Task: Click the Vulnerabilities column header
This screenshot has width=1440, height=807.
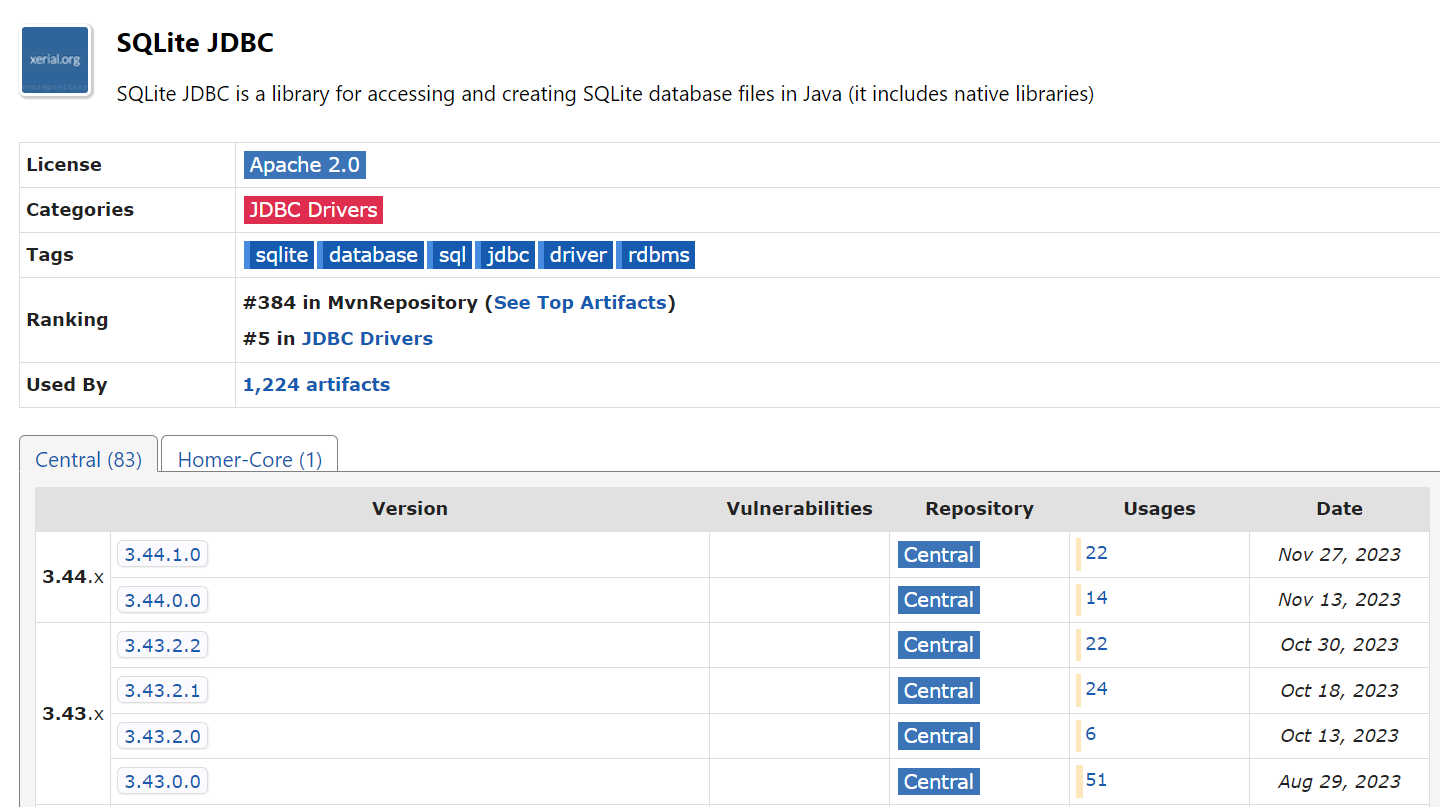Action: point(800,509)
